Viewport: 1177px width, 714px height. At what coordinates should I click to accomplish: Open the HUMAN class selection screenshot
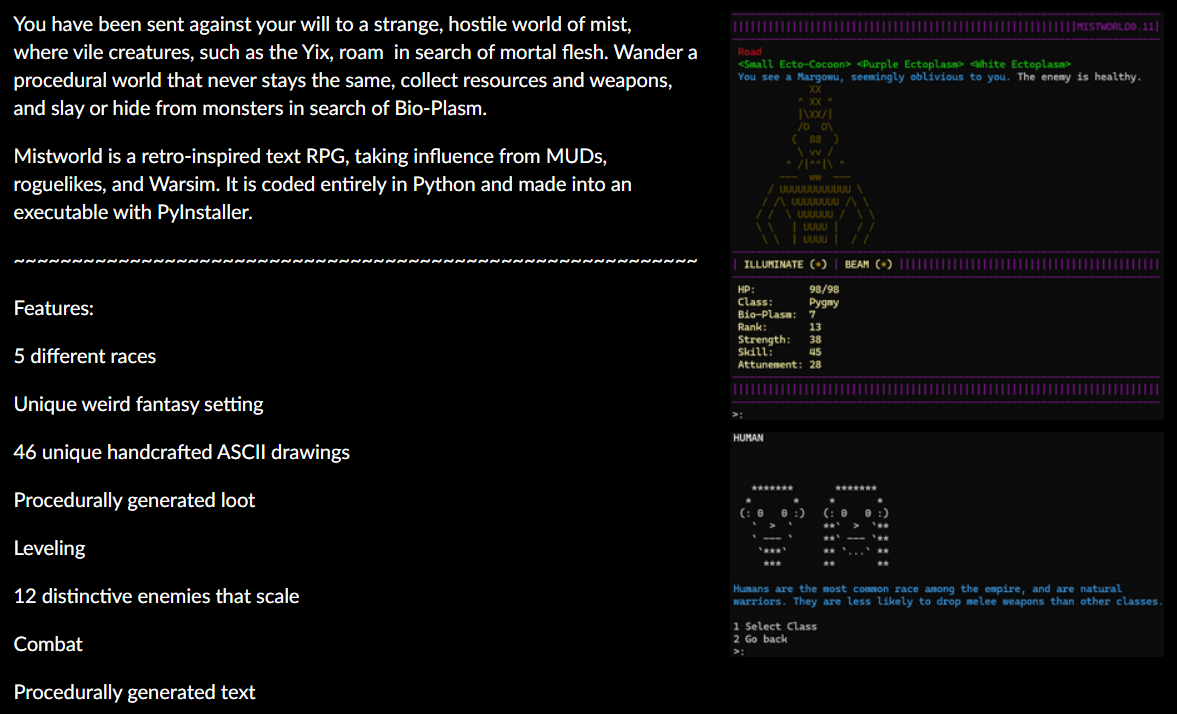(947, 544)
